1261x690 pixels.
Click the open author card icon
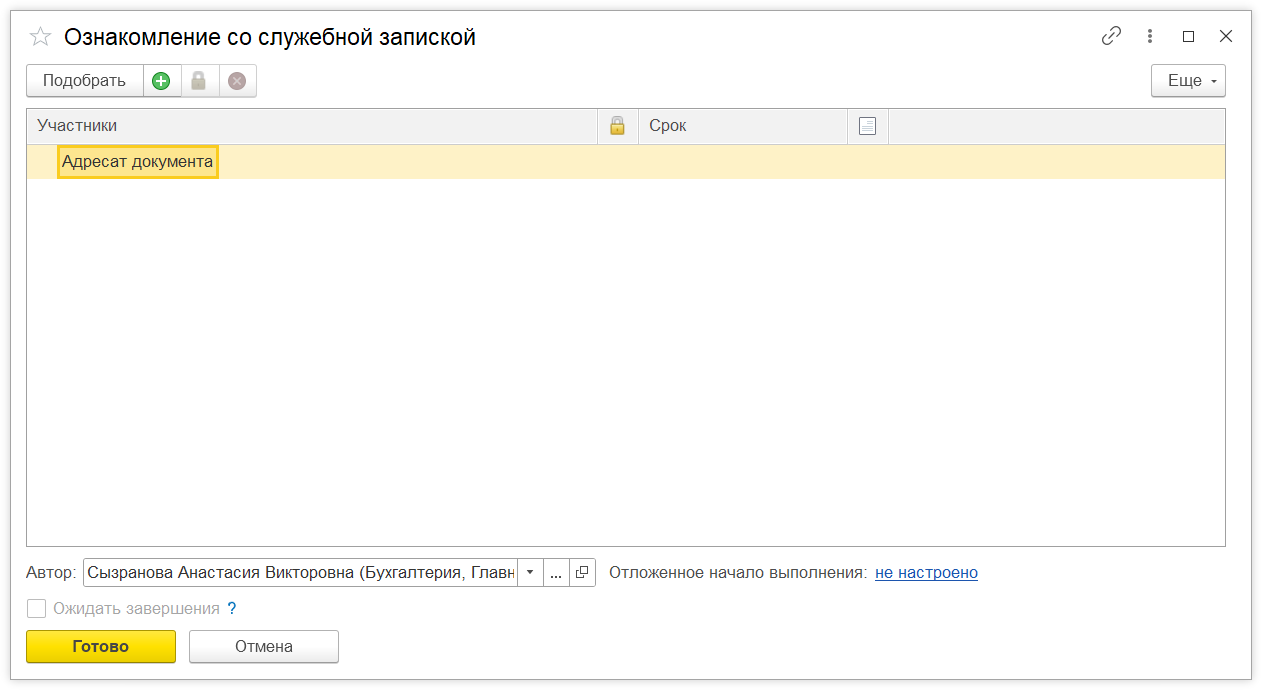[x=582, y=573]
